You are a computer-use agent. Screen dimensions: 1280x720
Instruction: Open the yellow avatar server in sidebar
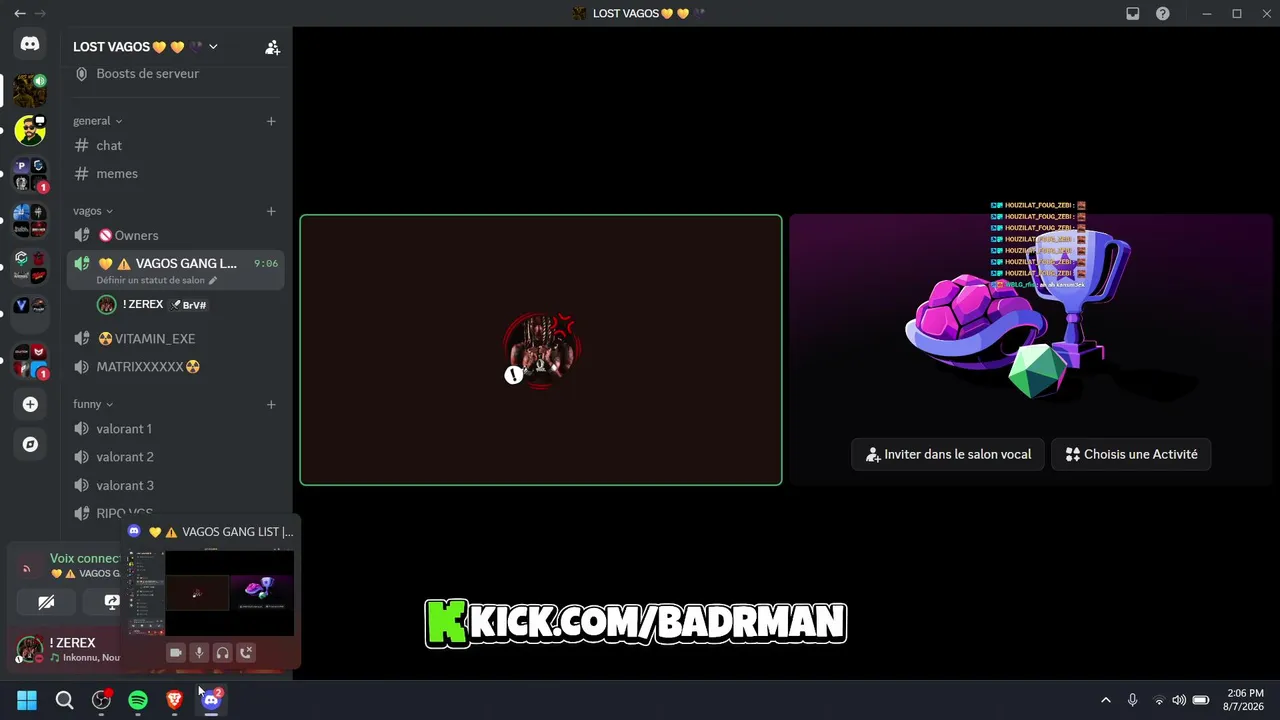30,130
